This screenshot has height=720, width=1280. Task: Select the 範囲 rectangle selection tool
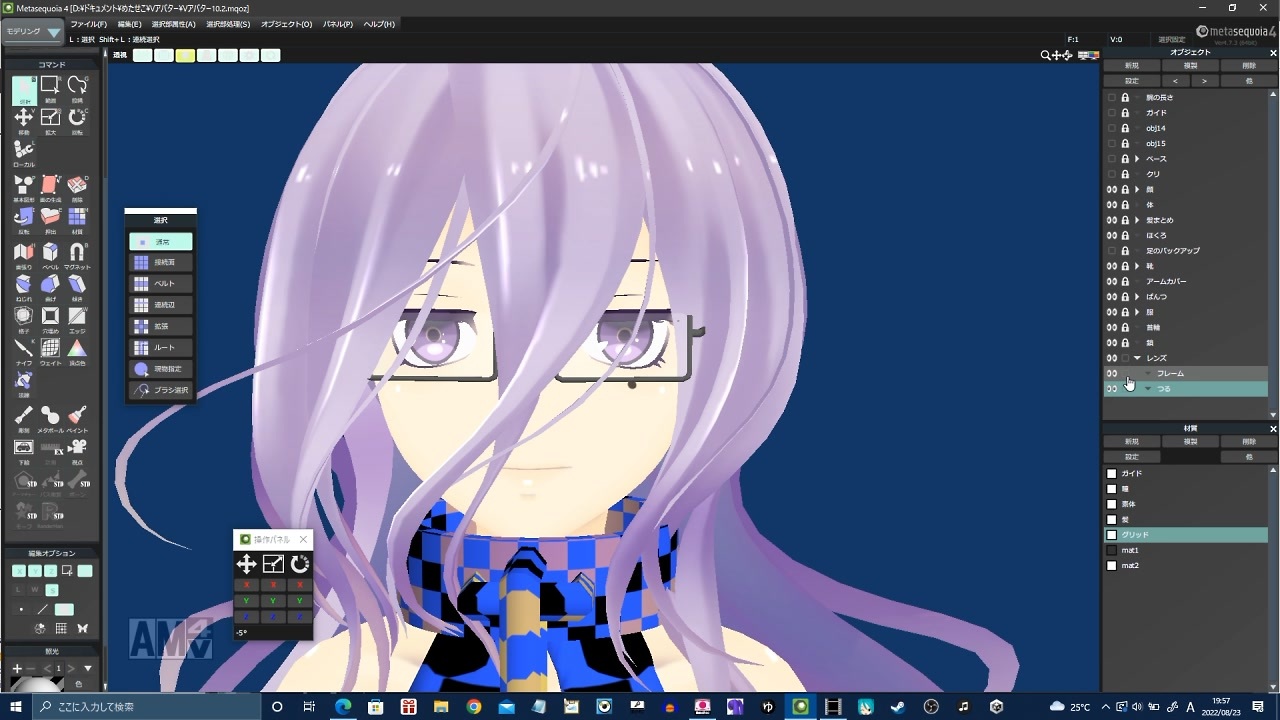coord(50,89)
